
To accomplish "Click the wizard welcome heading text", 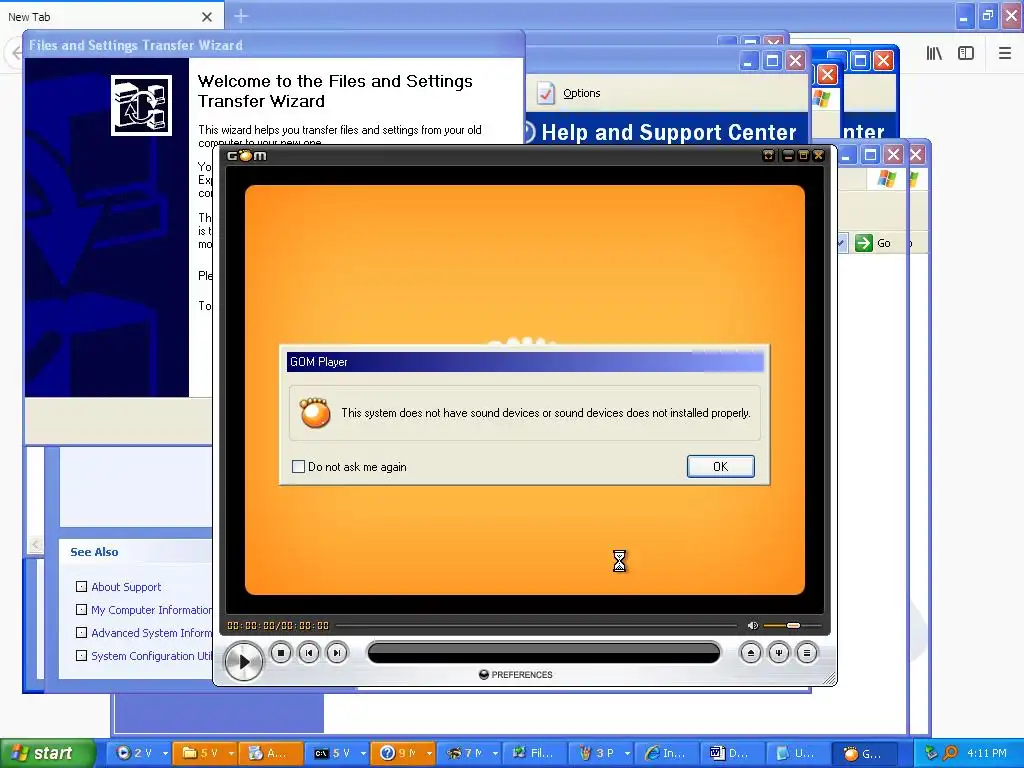I will pos(335,91).
